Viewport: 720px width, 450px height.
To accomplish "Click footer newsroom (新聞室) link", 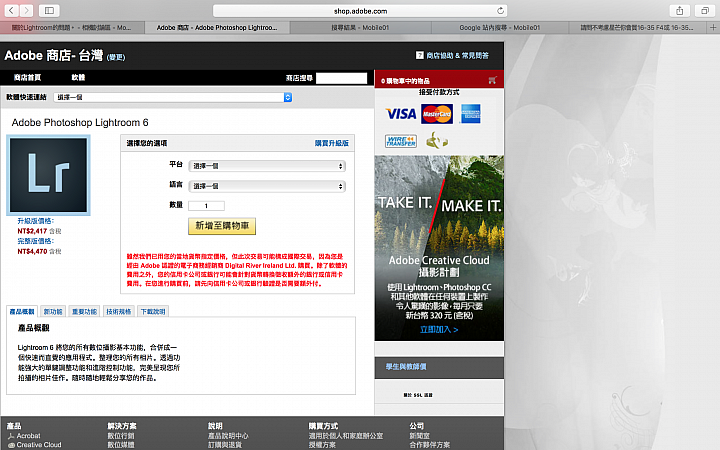I will [x=420, y=436].
